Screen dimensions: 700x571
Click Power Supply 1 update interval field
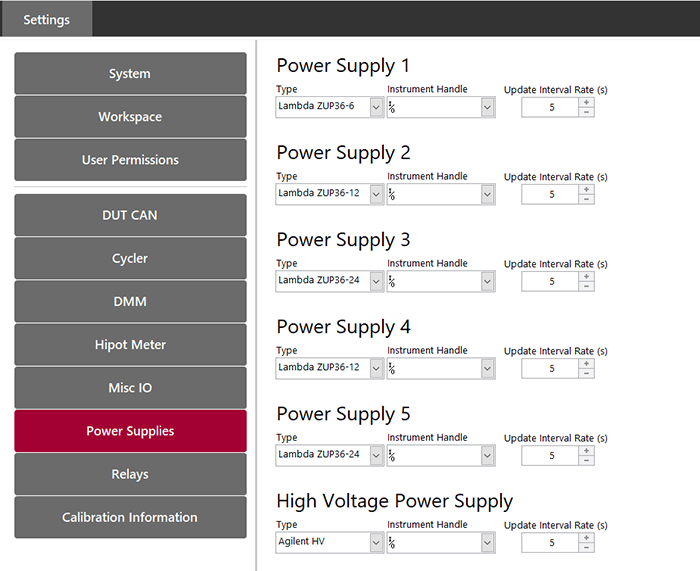550,107
